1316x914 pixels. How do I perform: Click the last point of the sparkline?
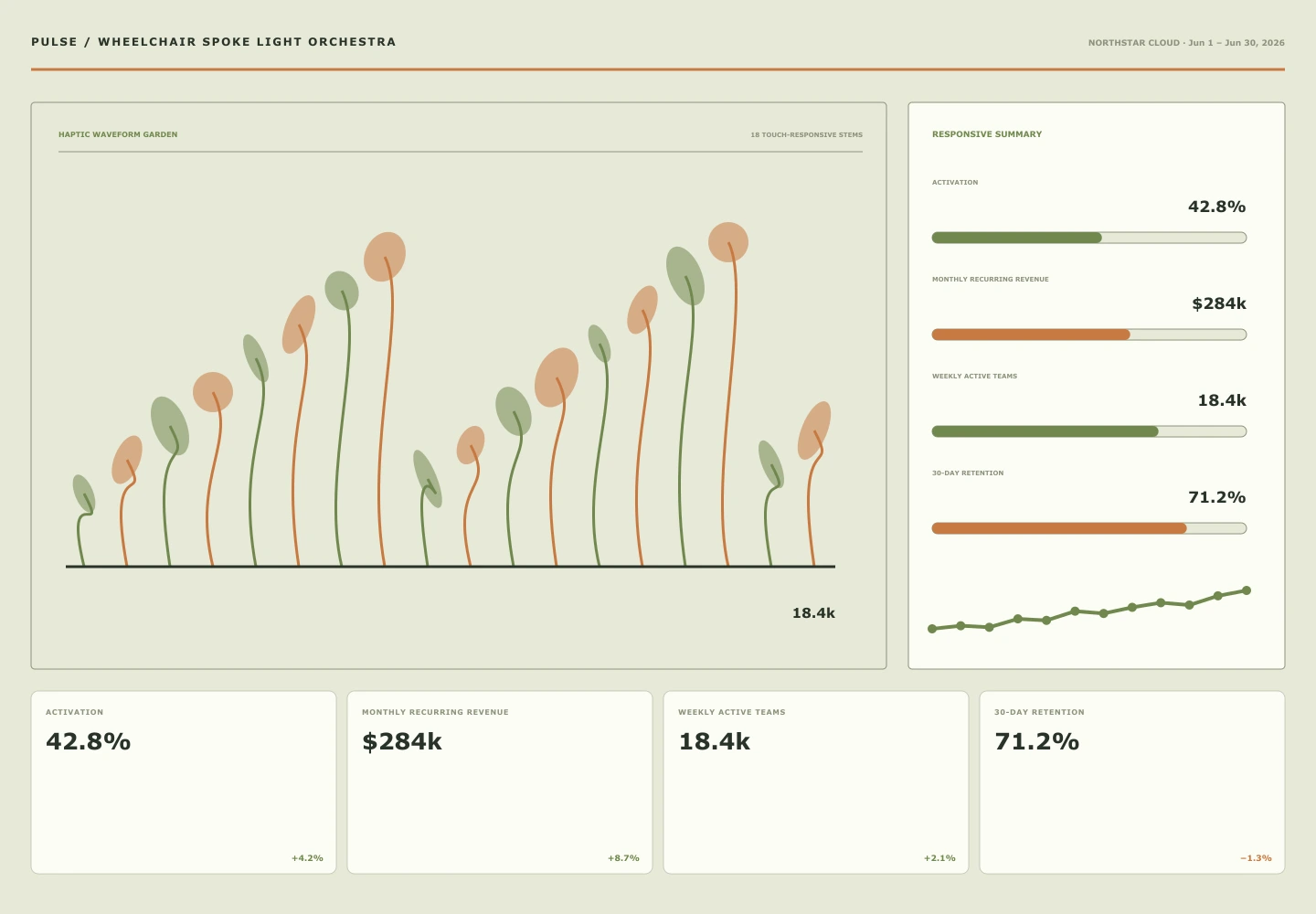pos(1247,590)
